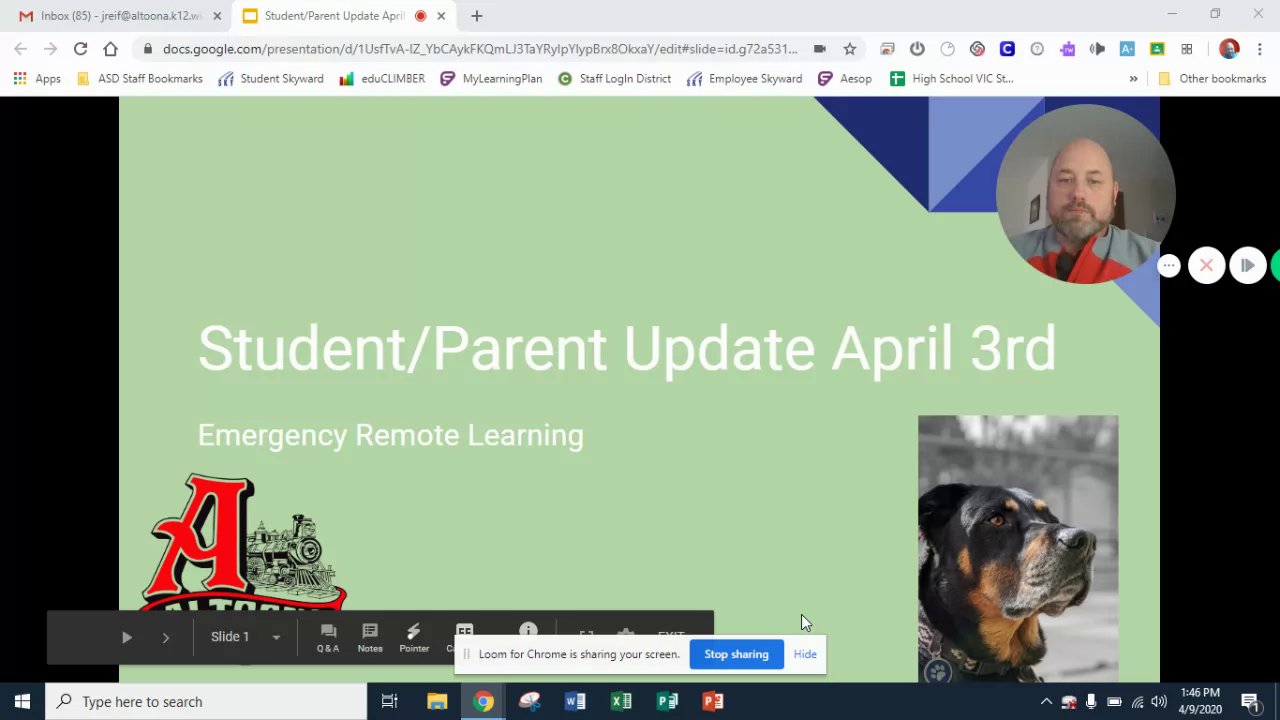The height and width of the screenshot is (720, 1280).
Task: Open Aesop bookmark
Action: pos(845,78)
